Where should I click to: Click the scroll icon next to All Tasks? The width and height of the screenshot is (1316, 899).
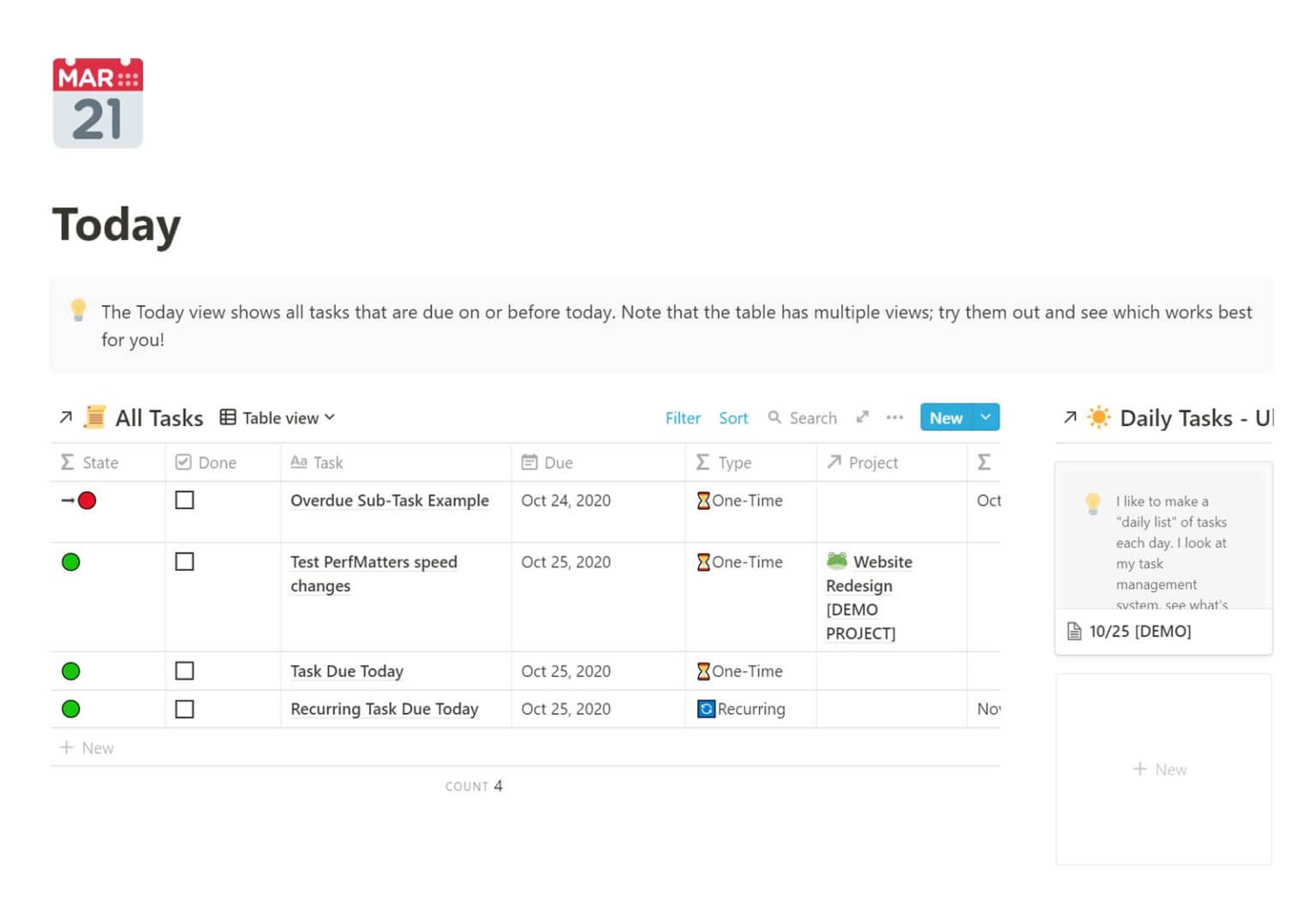(x=96, y=417)
